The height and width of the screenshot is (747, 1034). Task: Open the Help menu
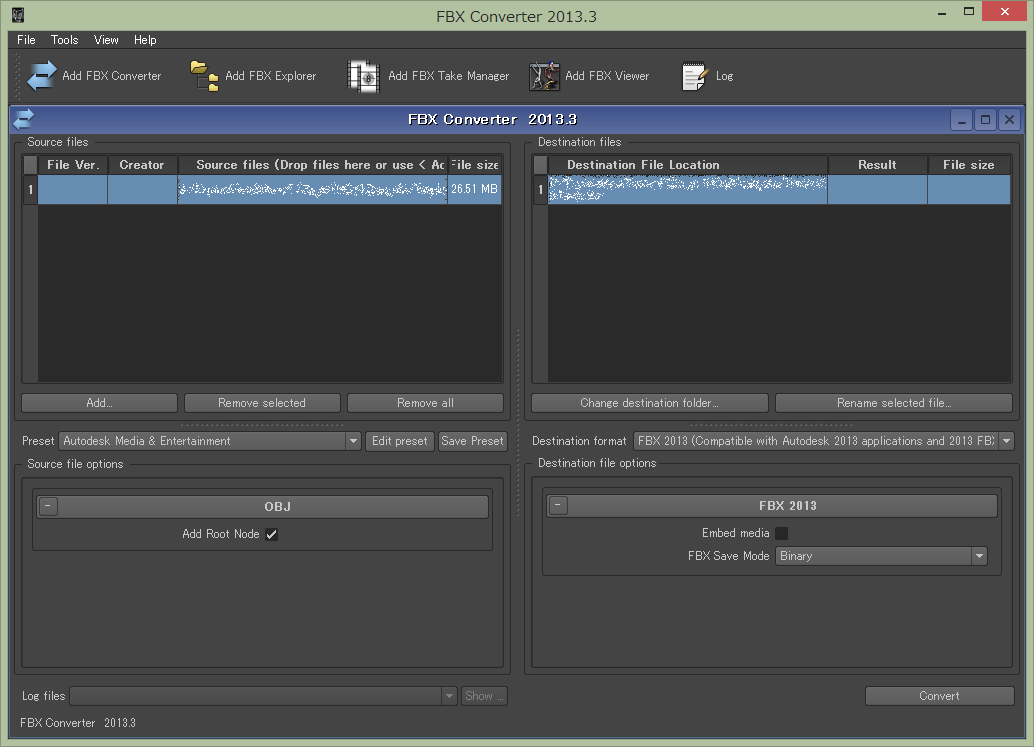pyautogui.click(x=145, y=40)
